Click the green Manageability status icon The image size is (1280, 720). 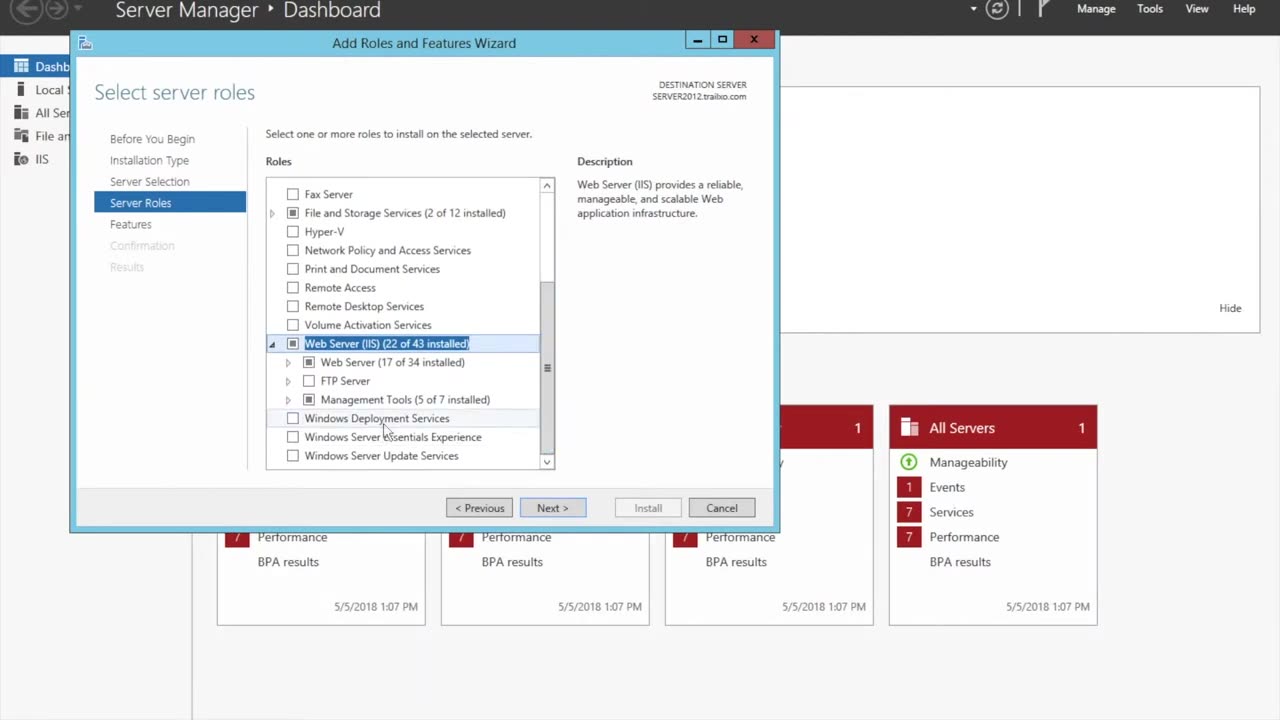pos(908,462)
